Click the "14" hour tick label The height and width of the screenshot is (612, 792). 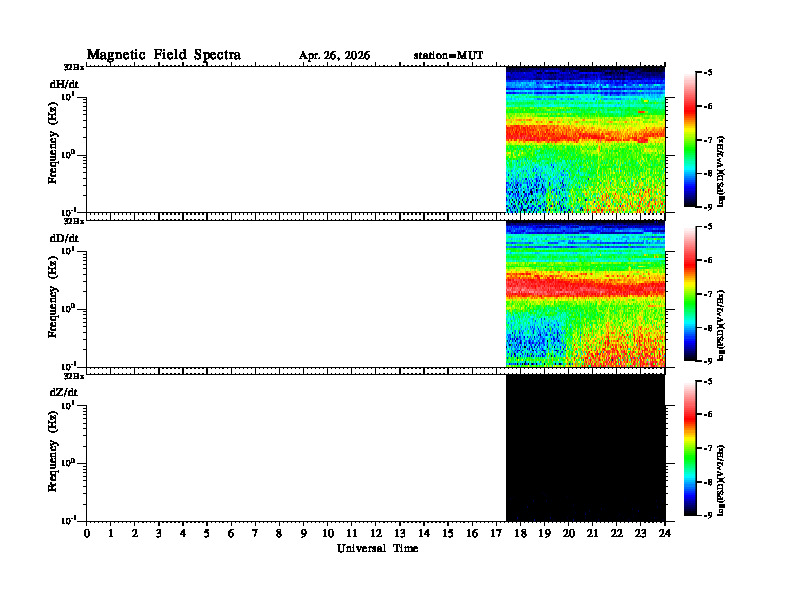point(424,533)
